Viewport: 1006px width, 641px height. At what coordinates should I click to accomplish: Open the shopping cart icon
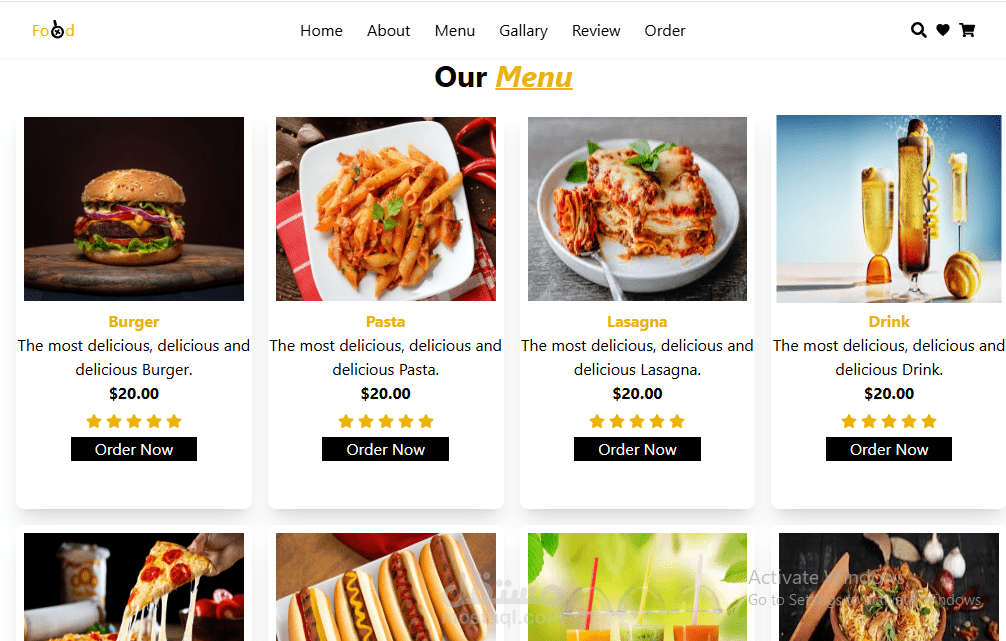(x=967, y=30)
